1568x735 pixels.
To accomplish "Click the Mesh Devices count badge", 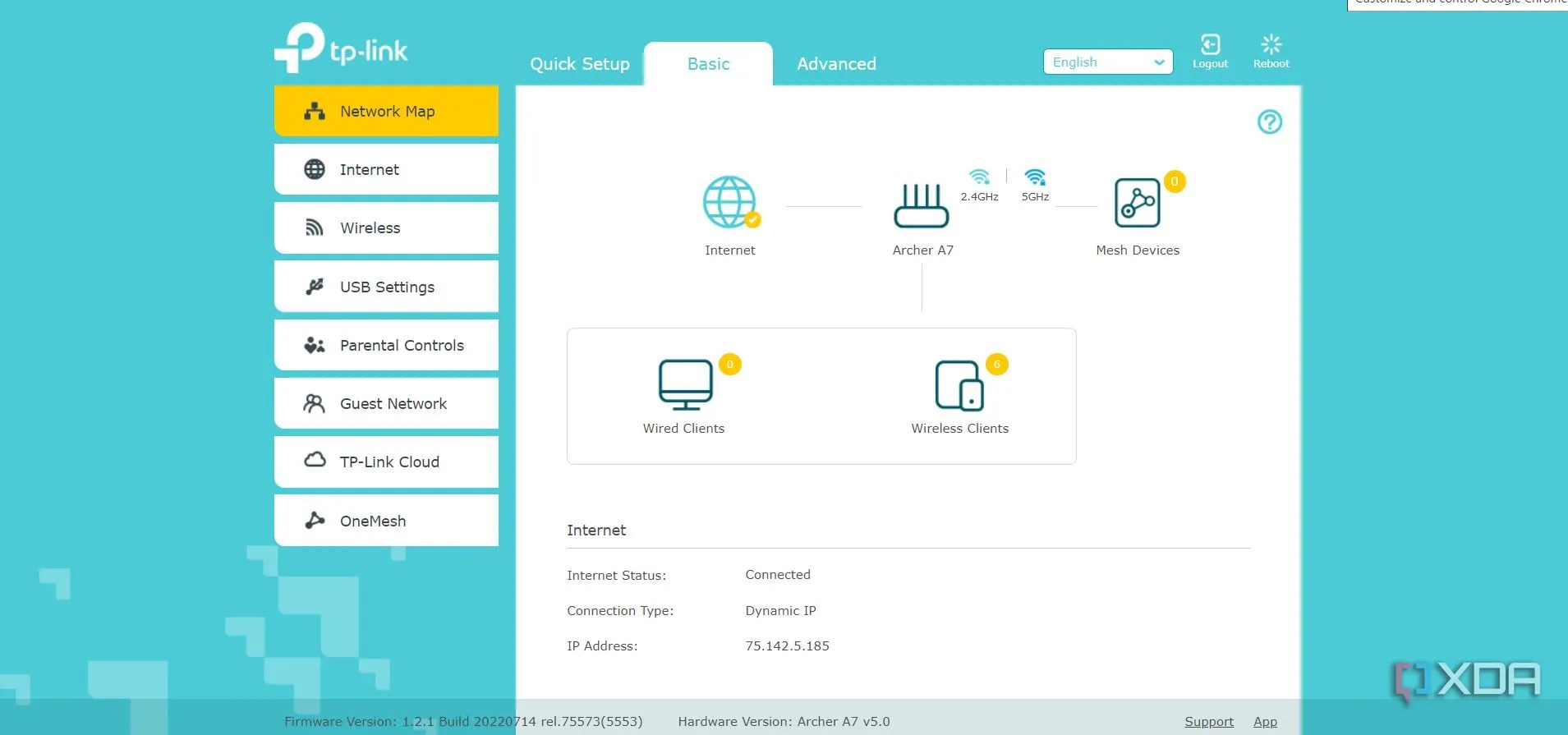I will point(1175,181).
